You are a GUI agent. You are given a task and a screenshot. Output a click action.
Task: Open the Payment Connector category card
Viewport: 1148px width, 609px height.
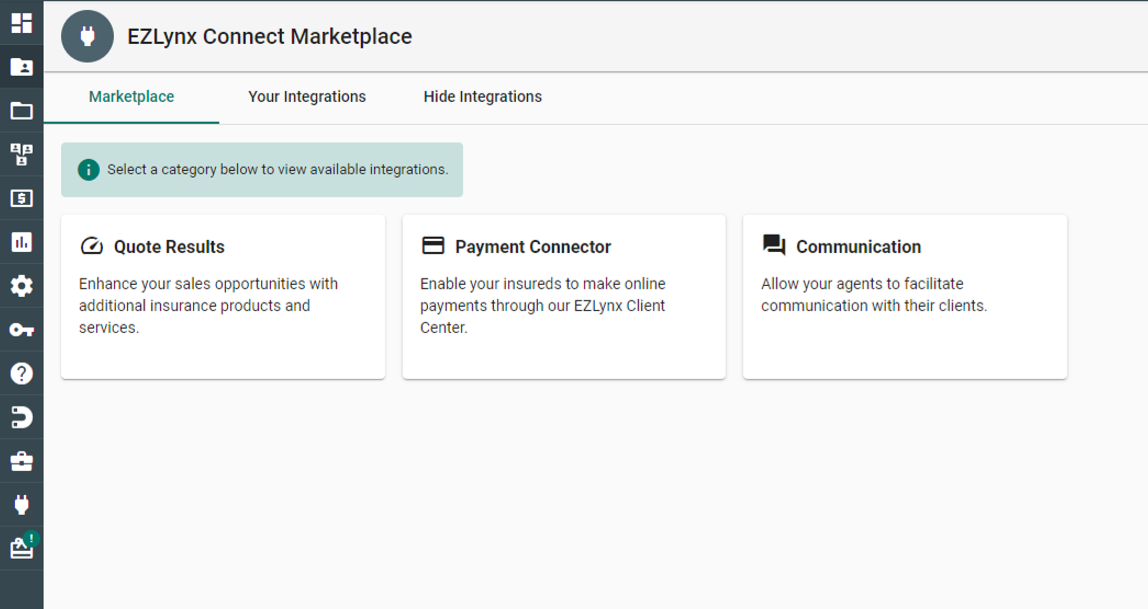point(564,296)
